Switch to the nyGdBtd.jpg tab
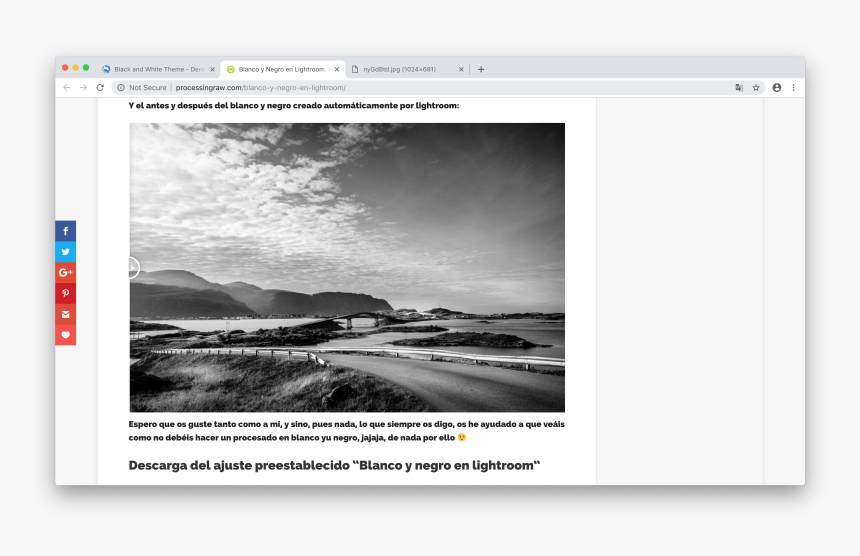The image size is (860, 556). (407, 70)
